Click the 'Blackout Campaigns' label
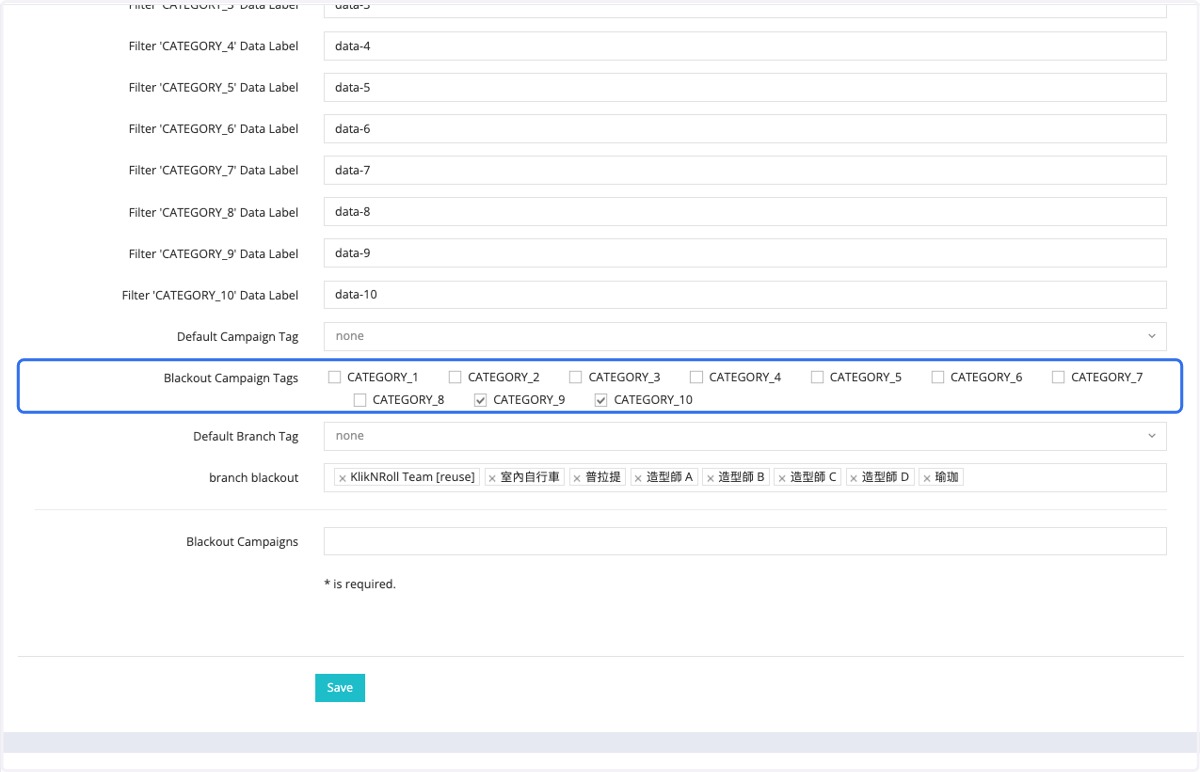 (242, 542)
